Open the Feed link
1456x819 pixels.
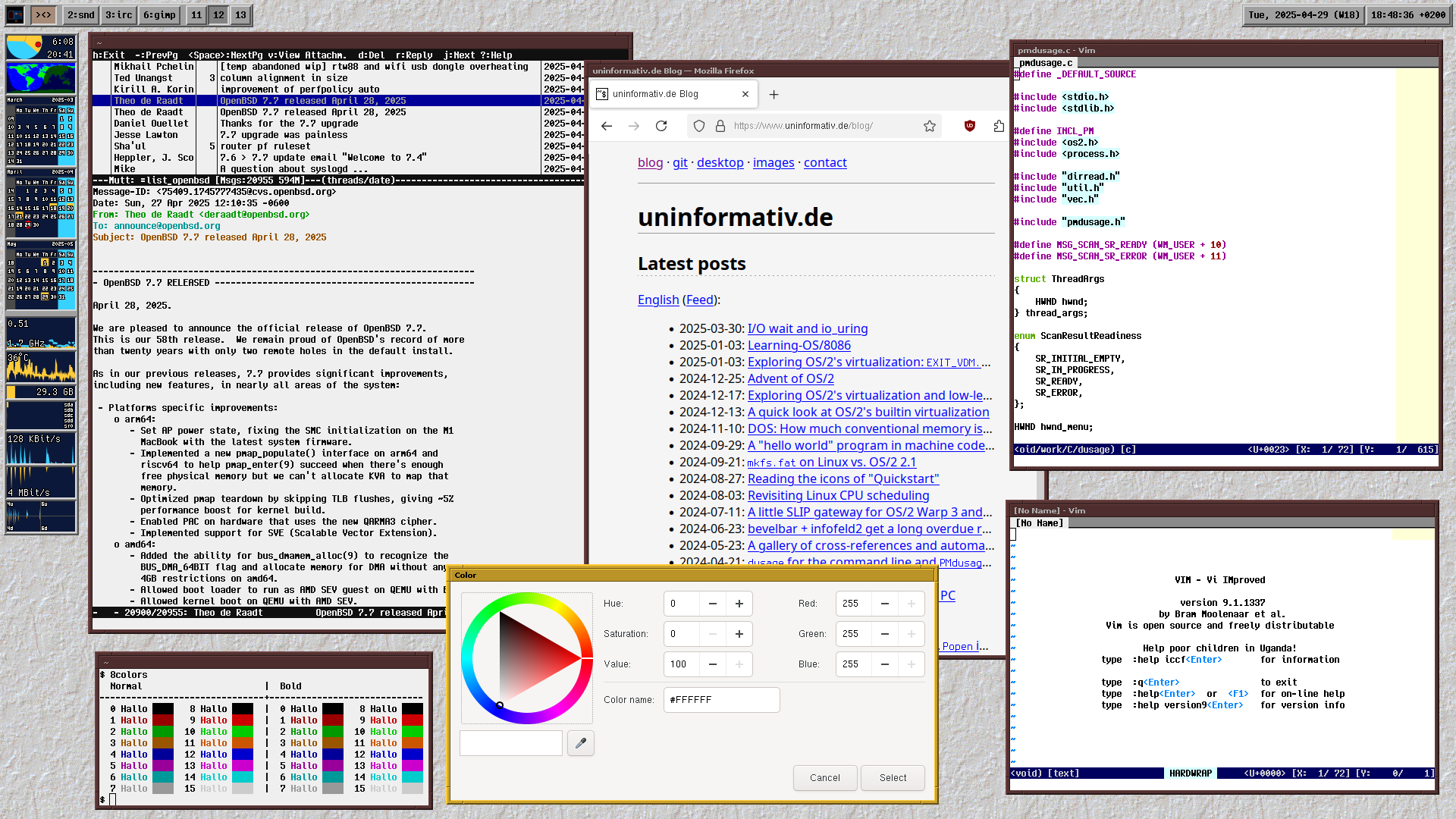tap(700, 300)
